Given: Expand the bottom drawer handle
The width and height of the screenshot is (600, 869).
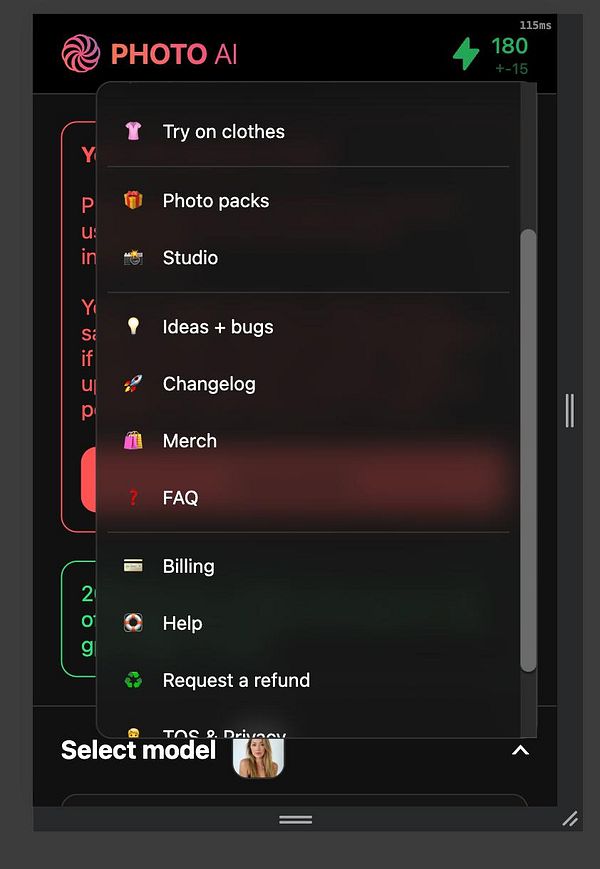Looking at the screenshot, I should click(295, 819).
